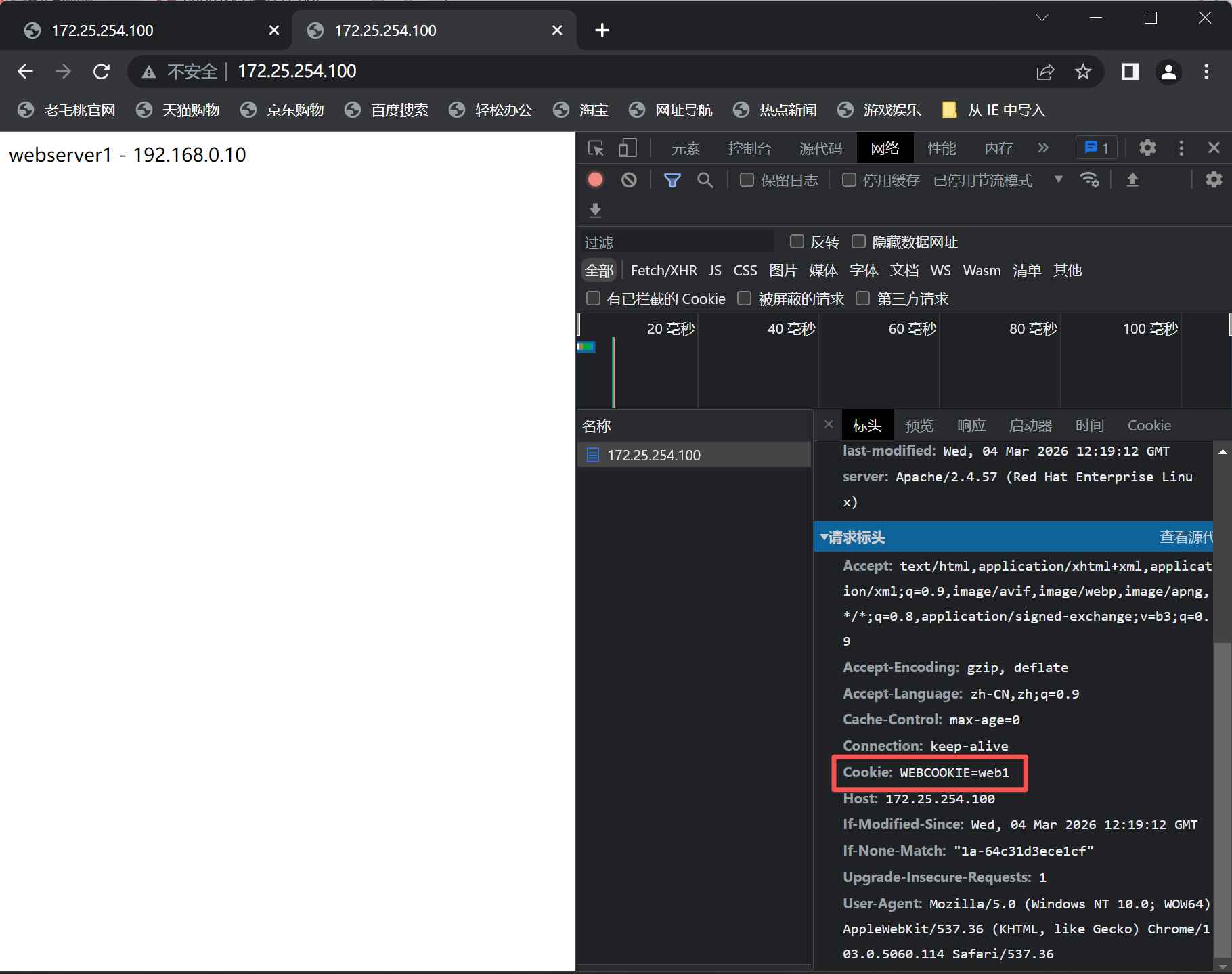Open DevTools three-dot customize menu
The width and height of the screenshot is (1232, 974).
pos(1181,148)
